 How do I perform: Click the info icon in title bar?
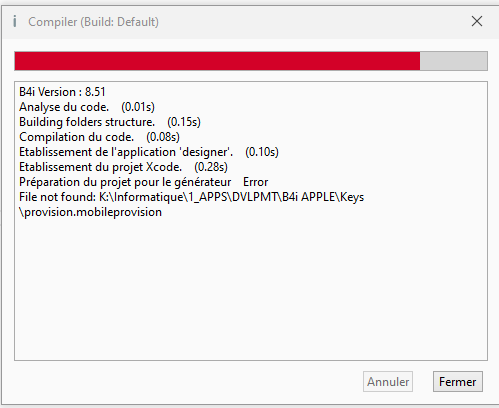pyautogui.click(x=14, y=22)
